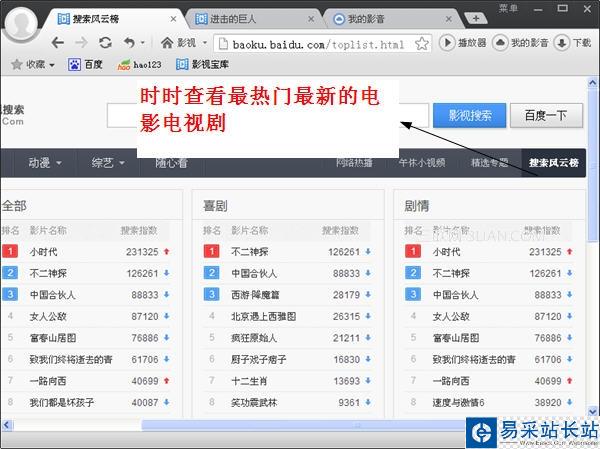Open 小时代 in the 全部 list
Screen dimensions: 600x449
[43, 252]
